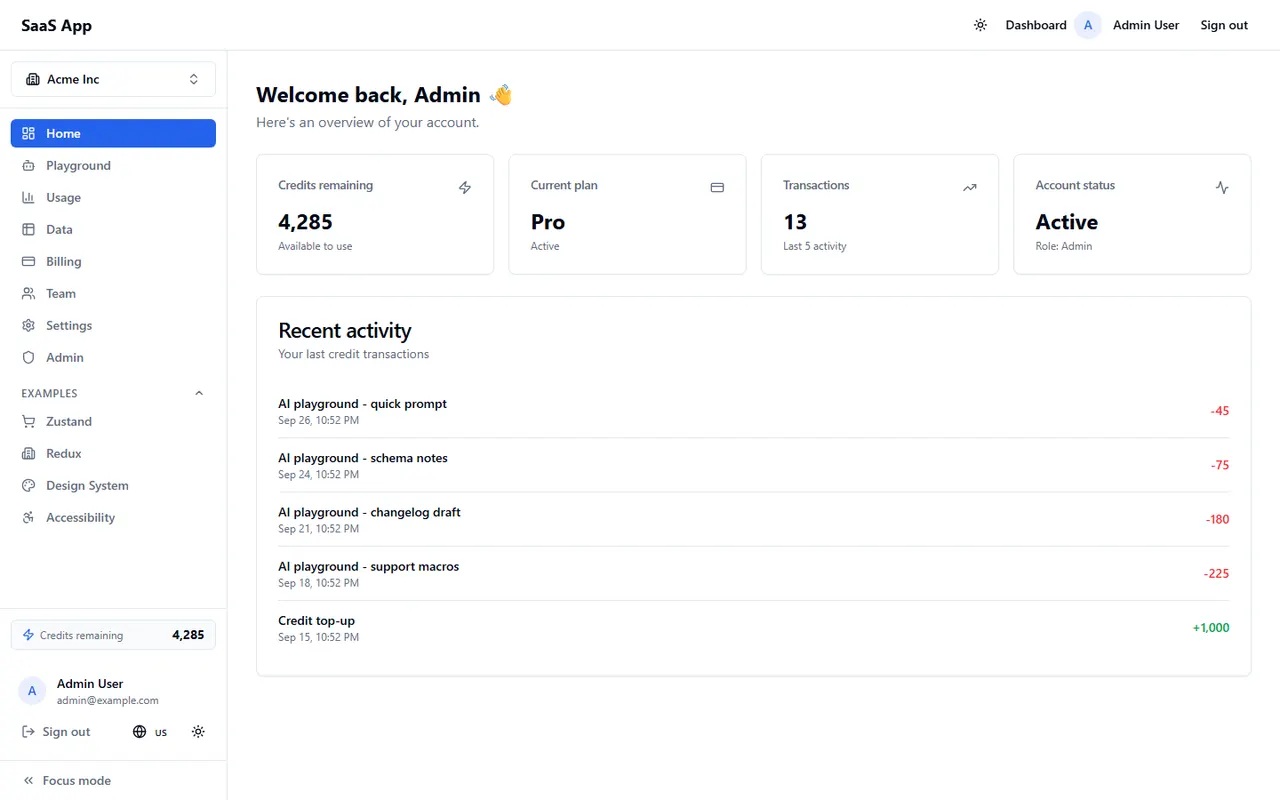
Task: Select 'AI playground - changelog draft' entry
Action: pos(754,519)
